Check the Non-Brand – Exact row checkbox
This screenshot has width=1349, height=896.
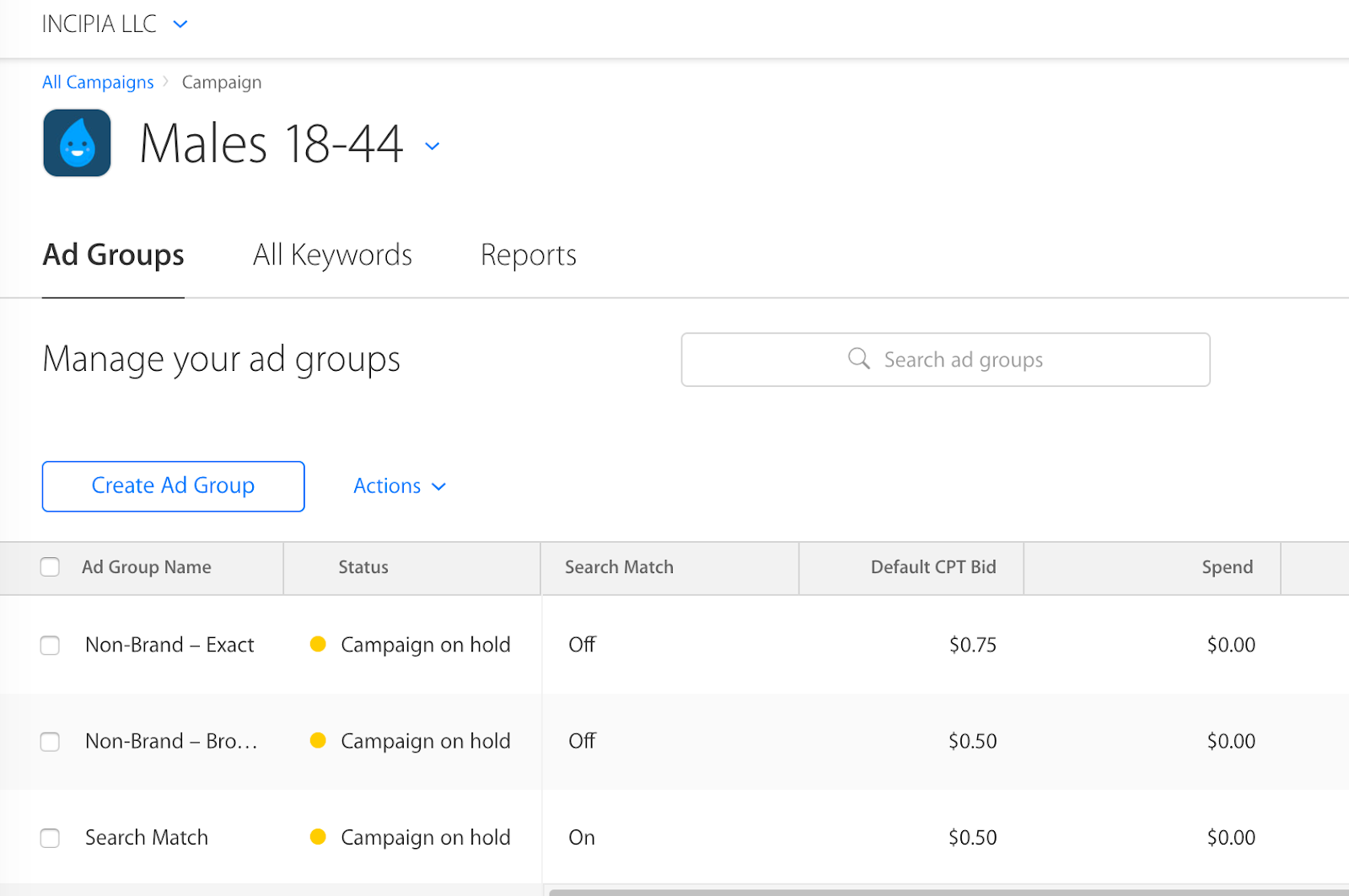click(51, 646)
